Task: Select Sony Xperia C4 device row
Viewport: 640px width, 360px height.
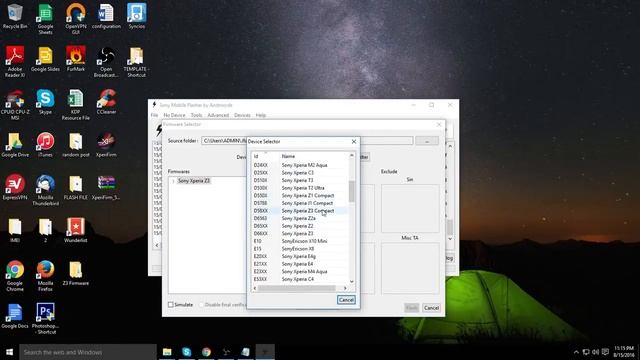Action: 300,279
